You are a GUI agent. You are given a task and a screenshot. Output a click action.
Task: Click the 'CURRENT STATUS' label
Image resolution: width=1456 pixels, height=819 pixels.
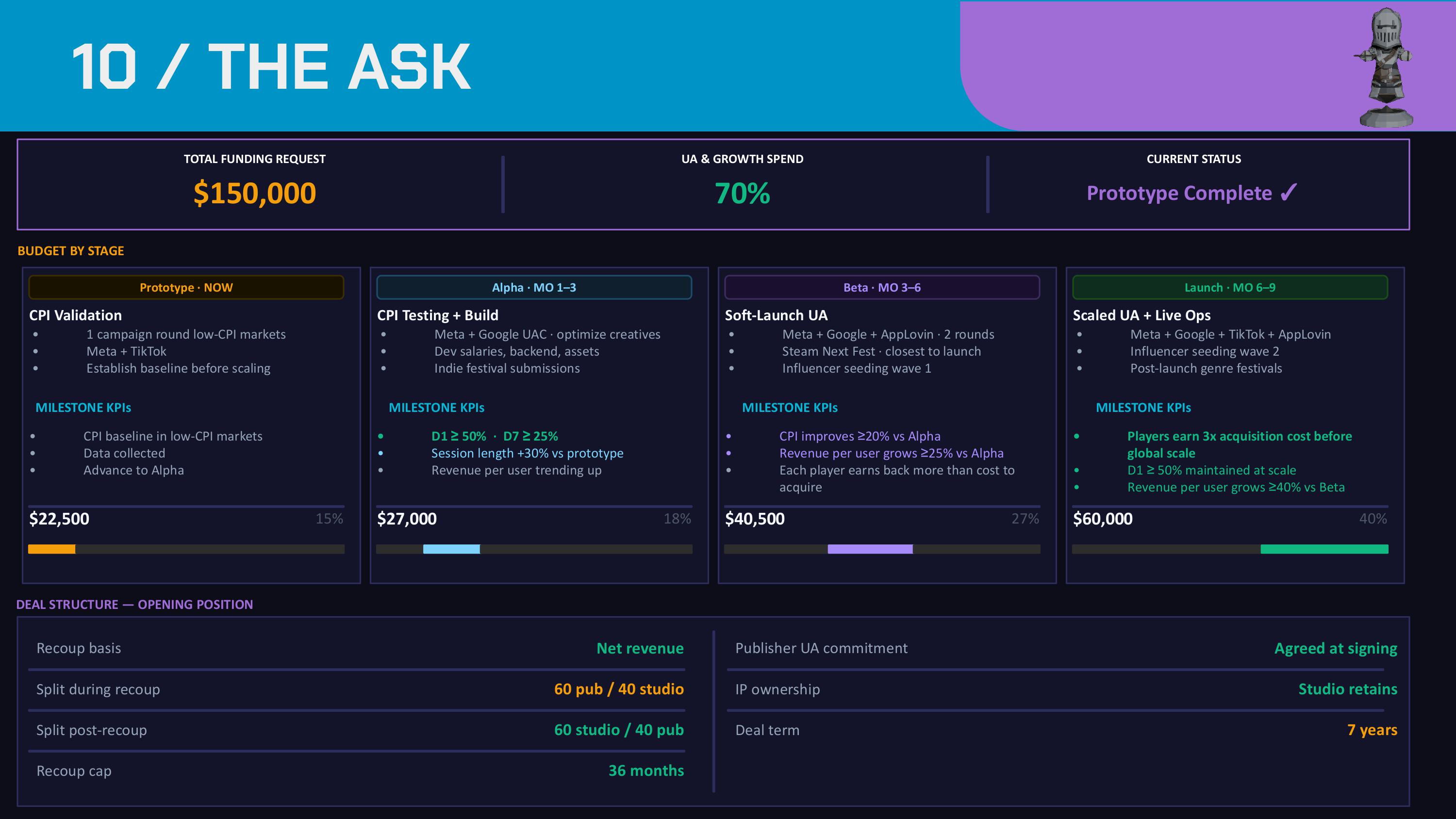(x=1194, y=159)
